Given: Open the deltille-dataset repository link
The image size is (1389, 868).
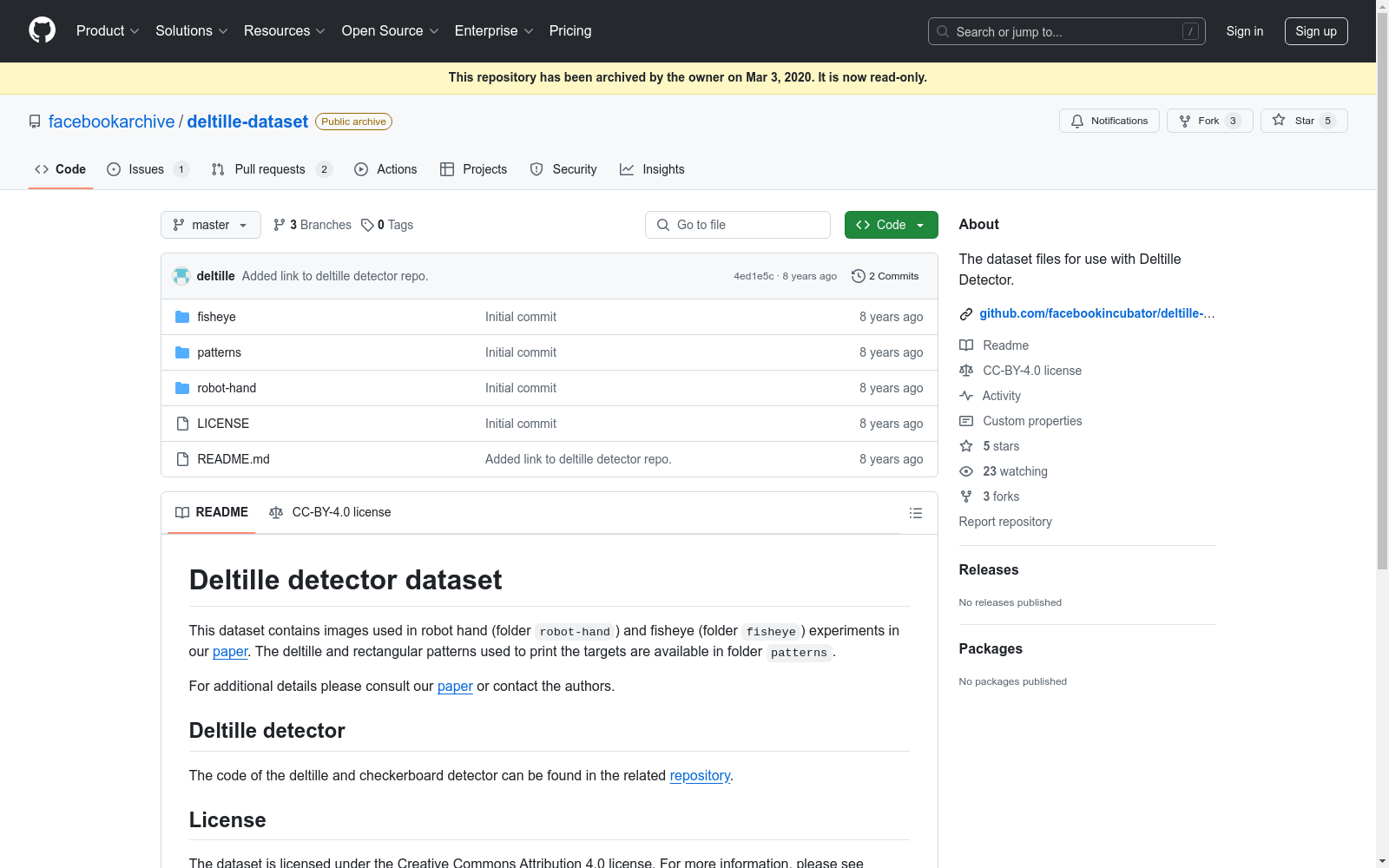Looking at the screenshot, I should (x=247, y=122).
